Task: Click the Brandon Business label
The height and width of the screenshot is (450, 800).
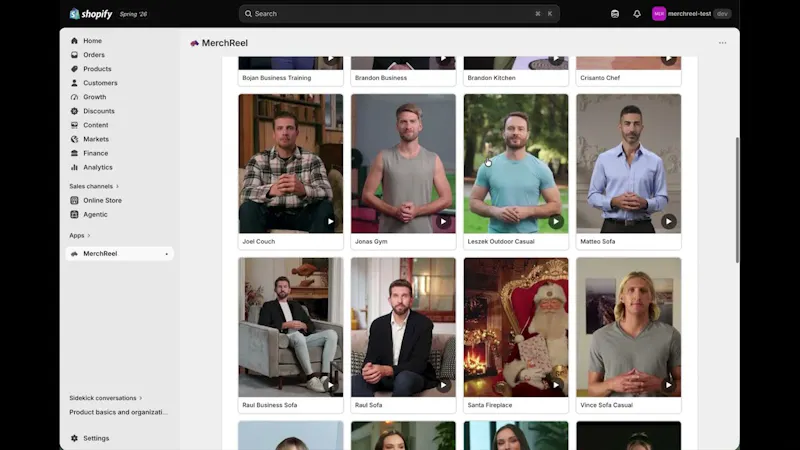Action: coord(381,78)
